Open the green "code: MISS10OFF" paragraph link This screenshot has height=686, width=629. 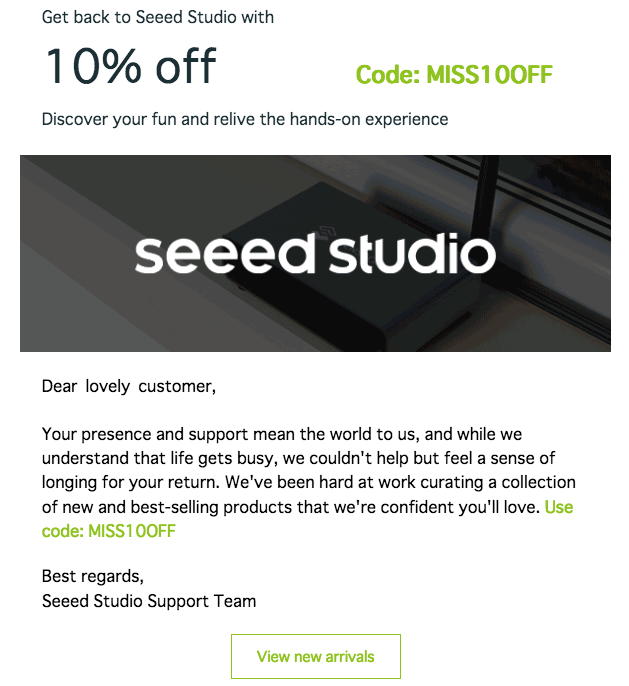[x=108, y=531]
